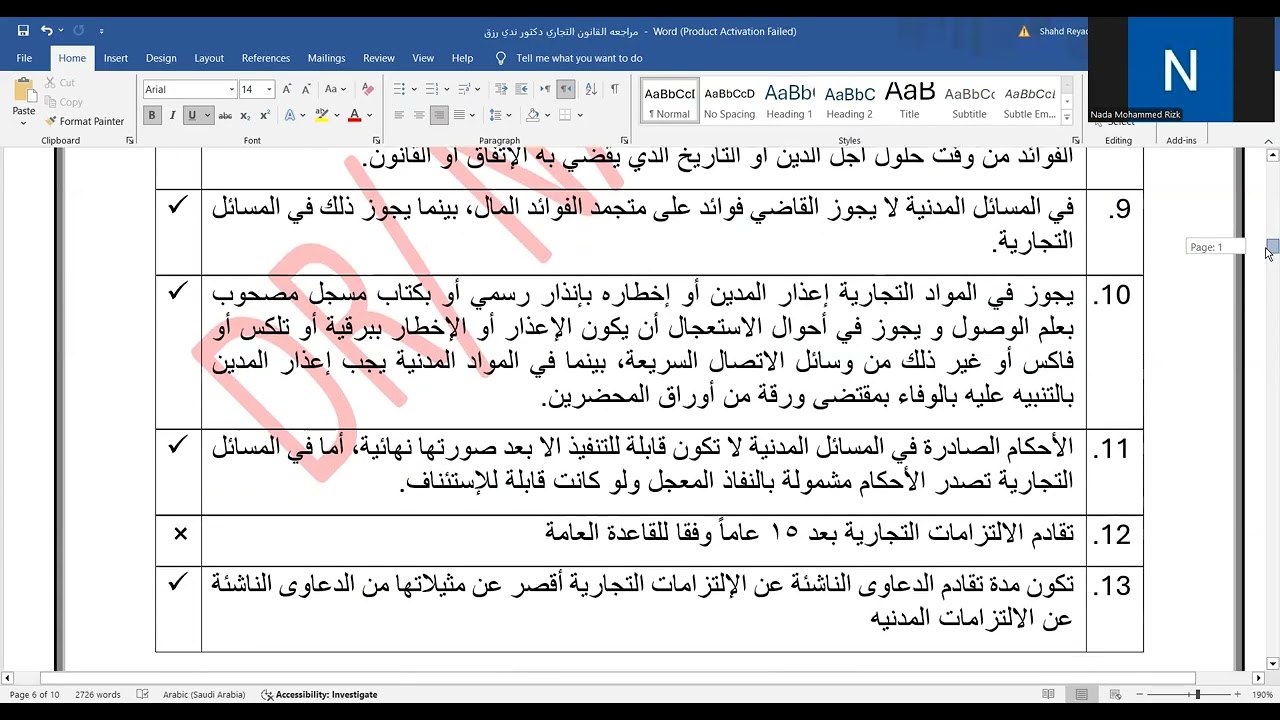Screen dimensions: 1280x720
Task: Open Font dialog launcher
Action: (x=376, y=141)
